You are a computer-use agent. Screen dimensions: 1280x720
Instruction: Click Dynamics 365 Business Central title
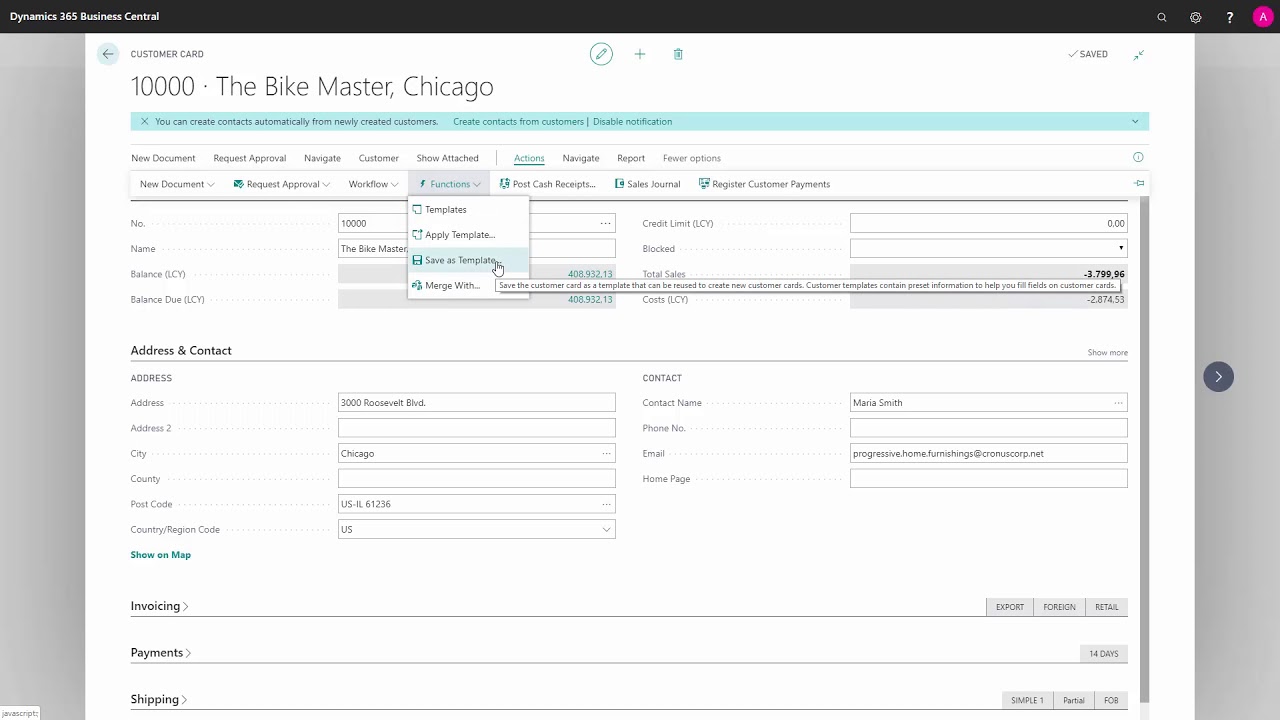[84, 17]
